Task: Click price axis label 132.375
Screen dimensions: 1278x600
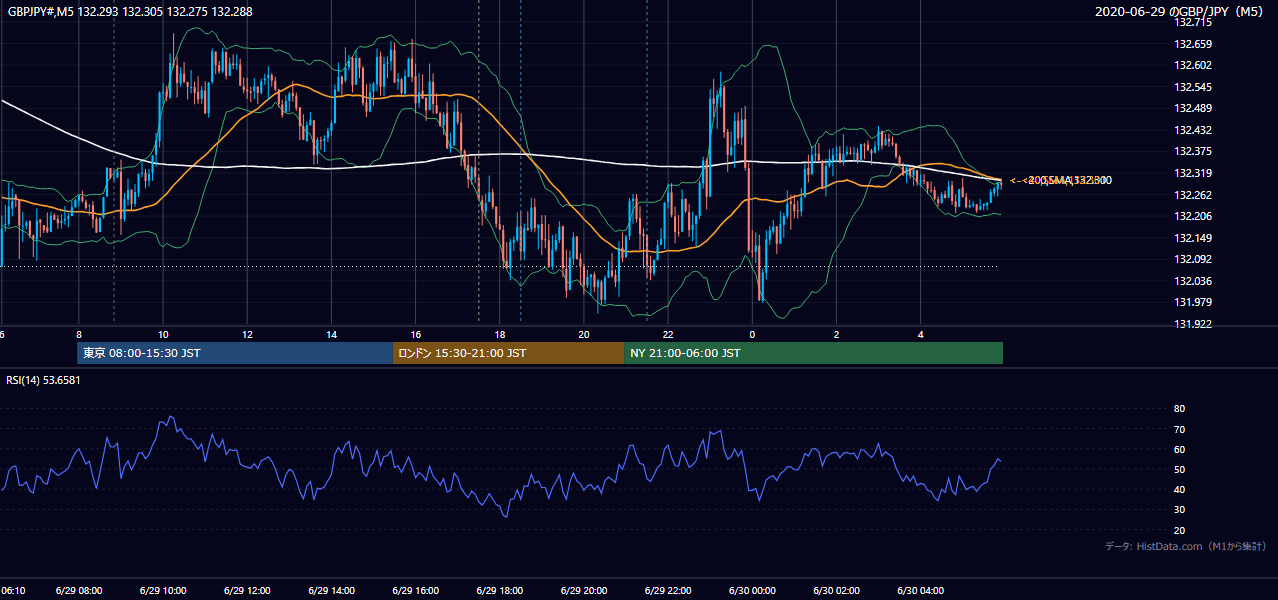Action: click(x=1192, y=152)
